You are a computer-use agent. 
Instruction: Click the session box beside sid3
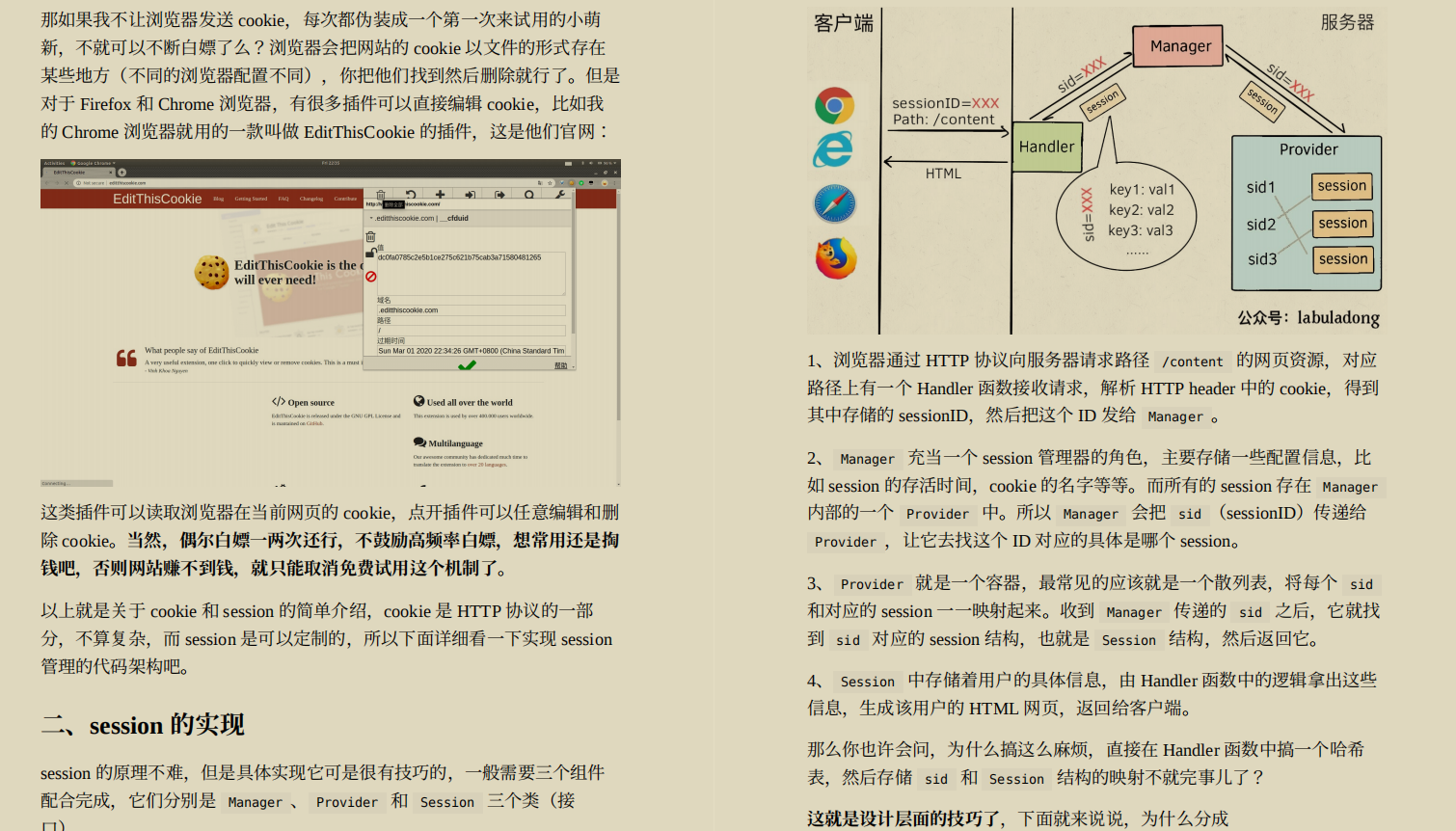[1342, 259]
